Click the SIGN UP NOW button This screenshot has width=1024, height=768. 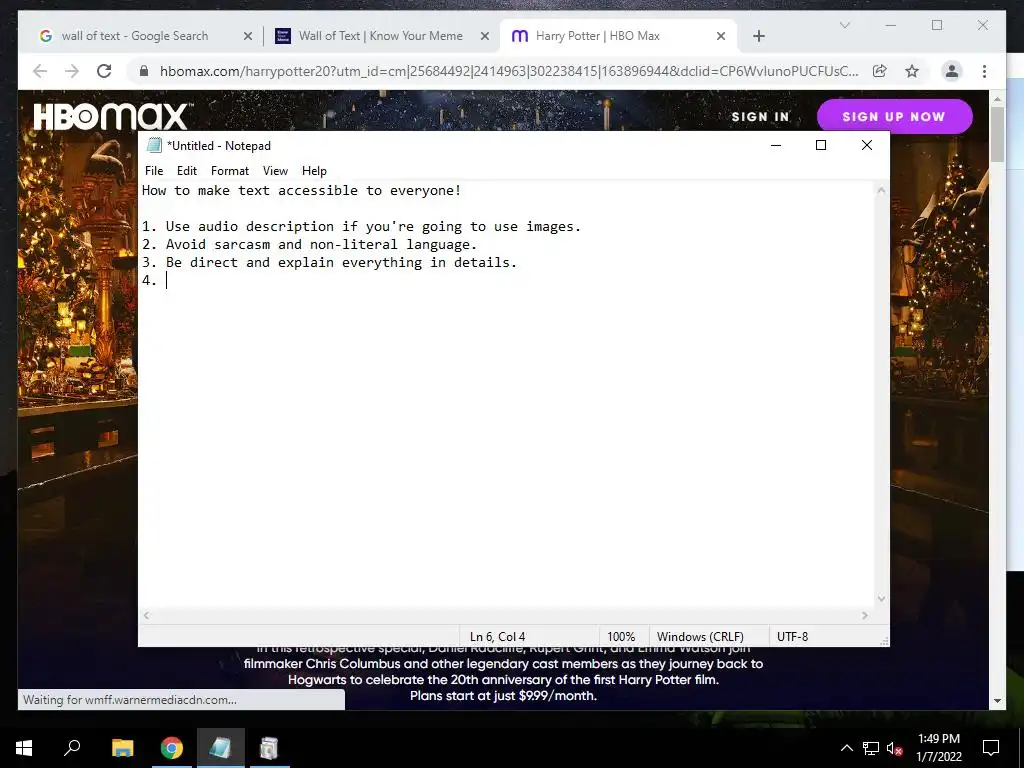pyautogui.click(x=894, y=116)
